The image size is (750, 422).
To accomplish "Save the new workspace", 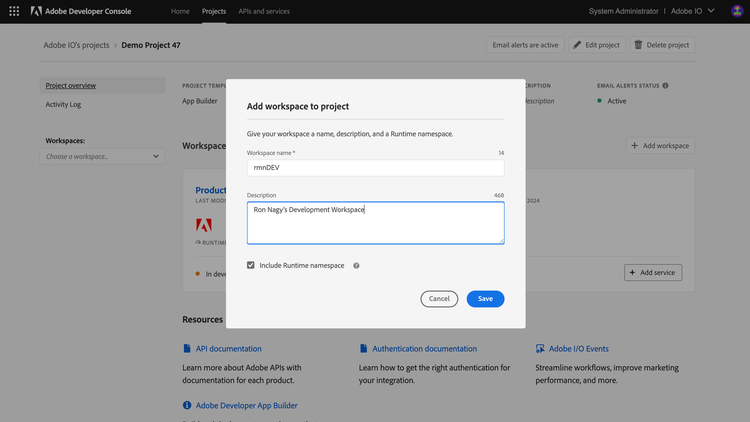I will point(485,299).
